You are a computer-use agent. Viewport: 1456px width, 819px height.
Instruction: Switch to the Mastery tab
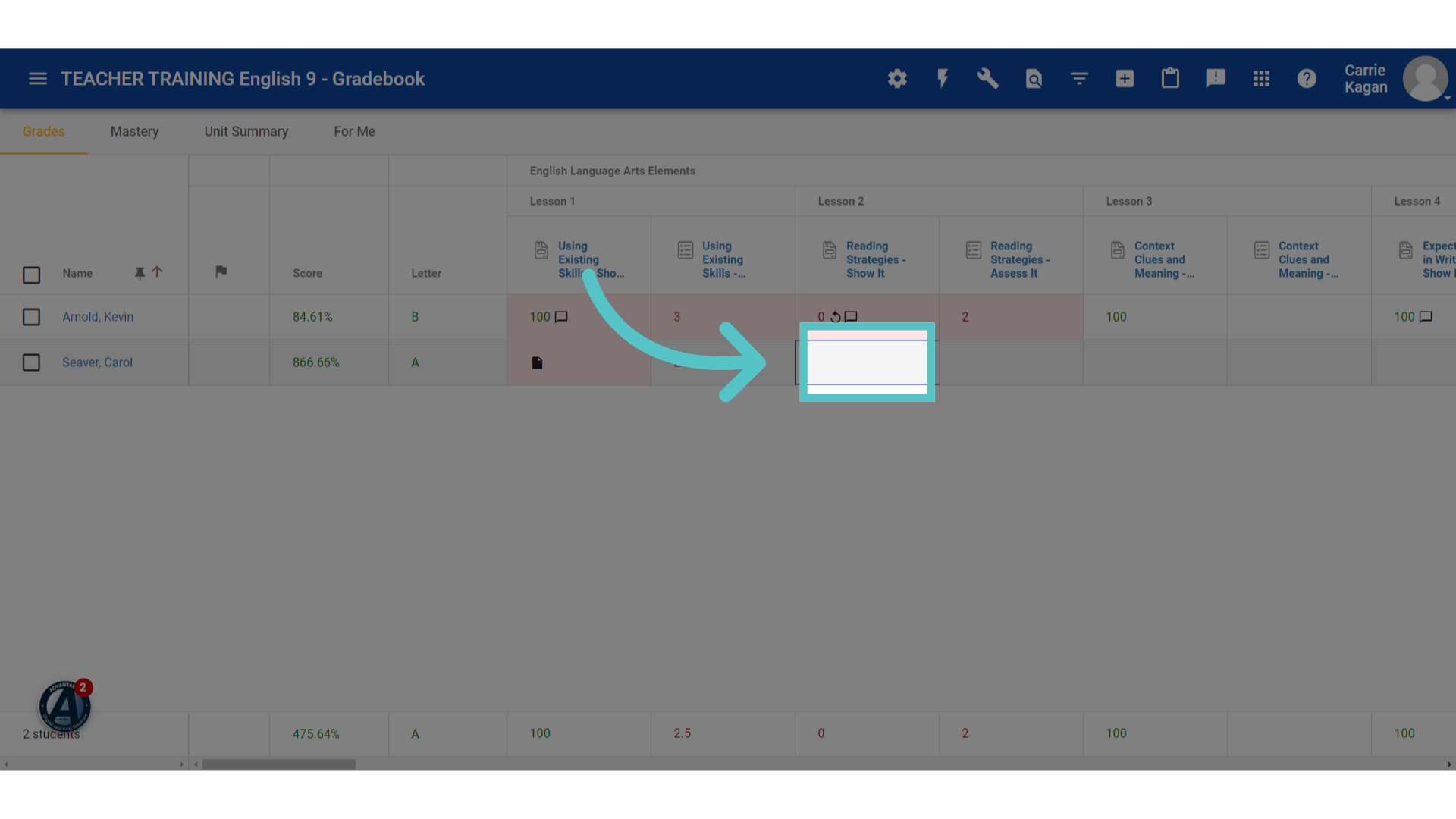click(134, 132)
